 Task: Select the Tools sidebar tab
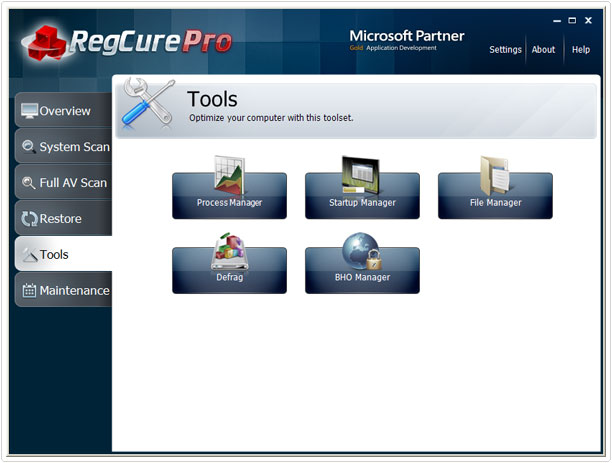pyautogui.click(x=63, y=254)
